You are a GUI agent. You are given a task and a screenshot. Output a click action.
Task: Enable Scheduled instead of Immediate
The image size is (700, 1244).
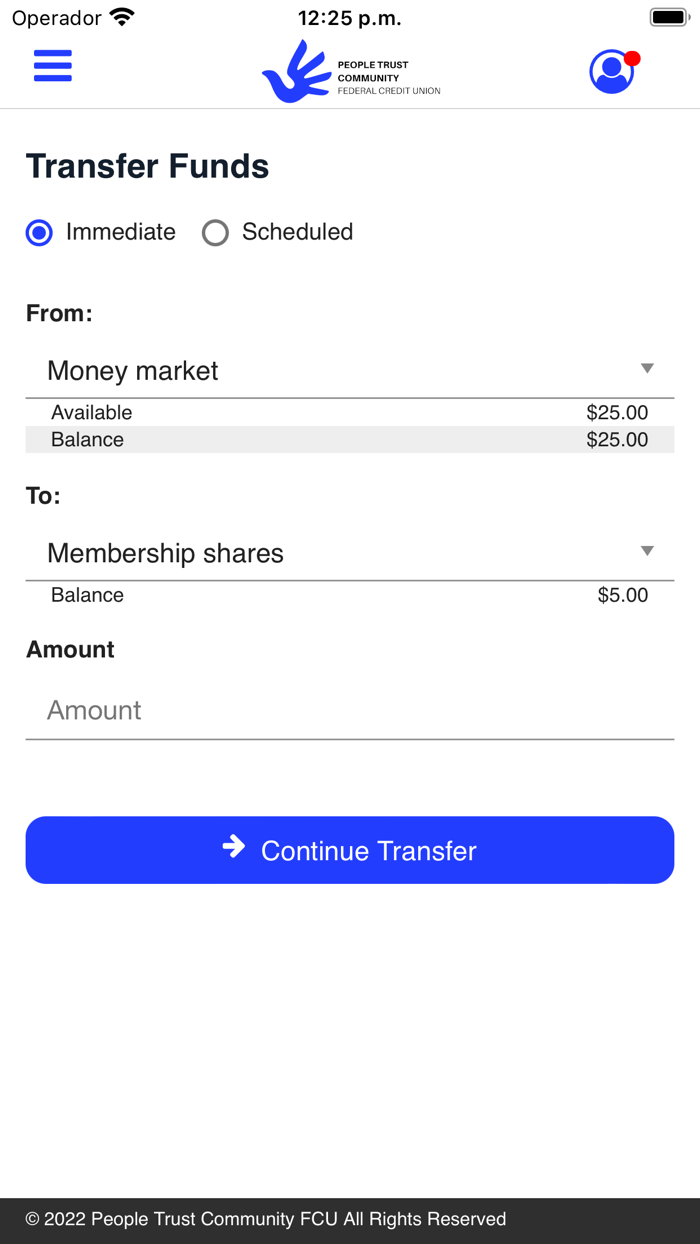(x=215, y=232)
